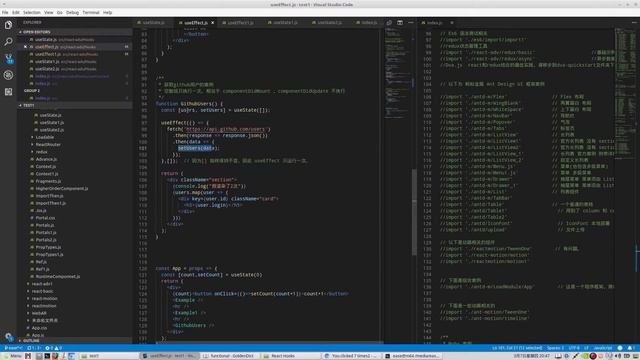Expand the react-basic folder

[42, 291]
